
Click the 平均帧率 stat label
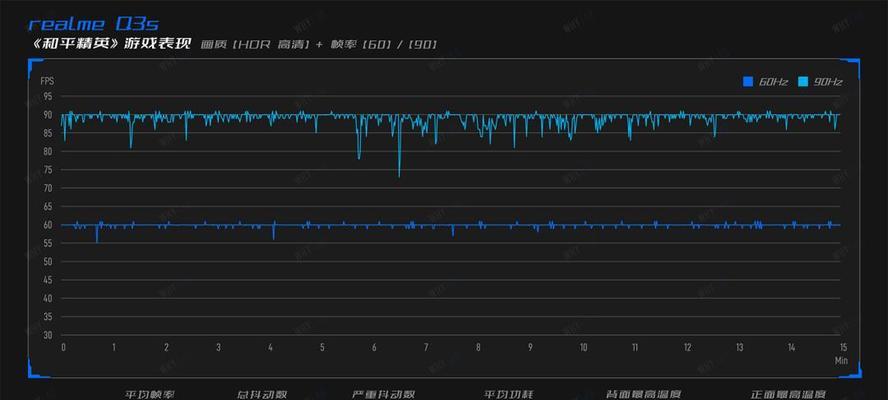(151, 394)
